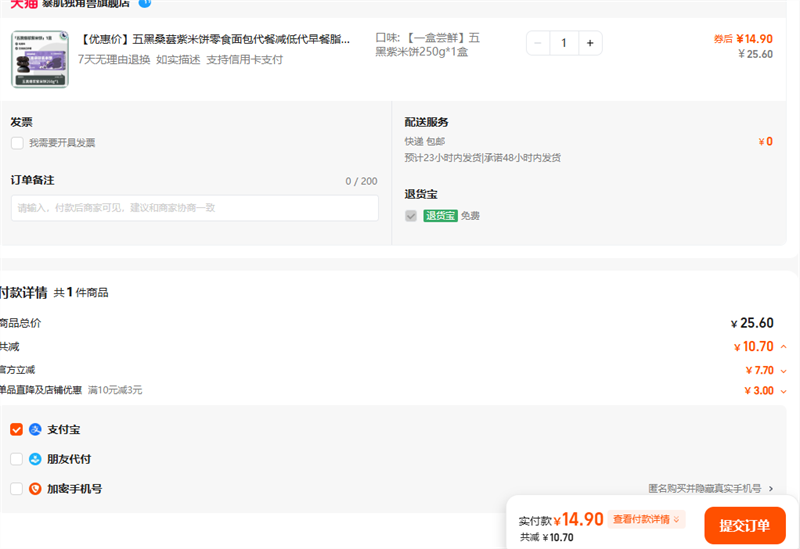Click the Alipay logo icon

tap(35, 429)
